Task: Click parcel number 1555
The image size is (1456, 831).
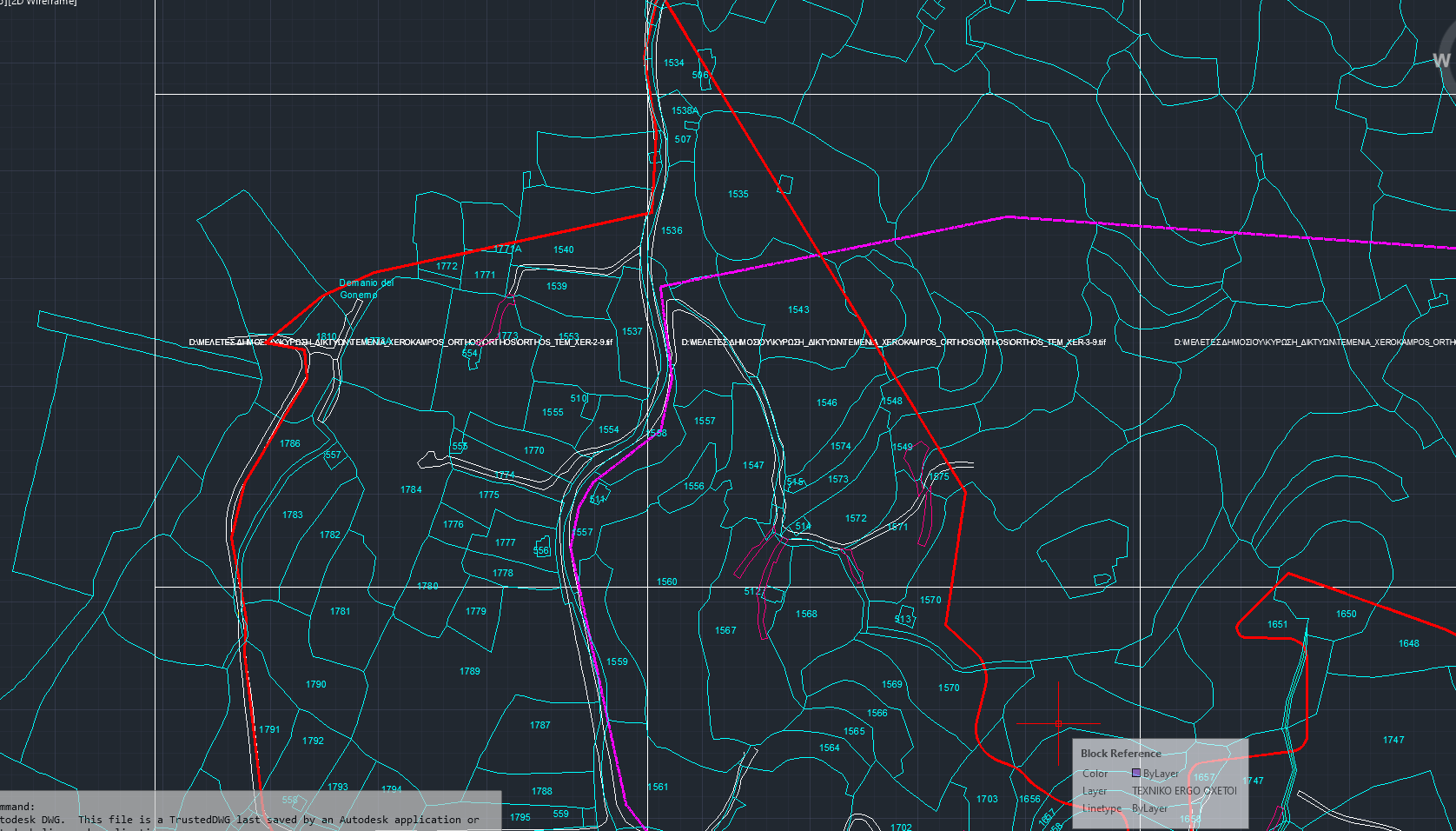Action: coord(553,413)
